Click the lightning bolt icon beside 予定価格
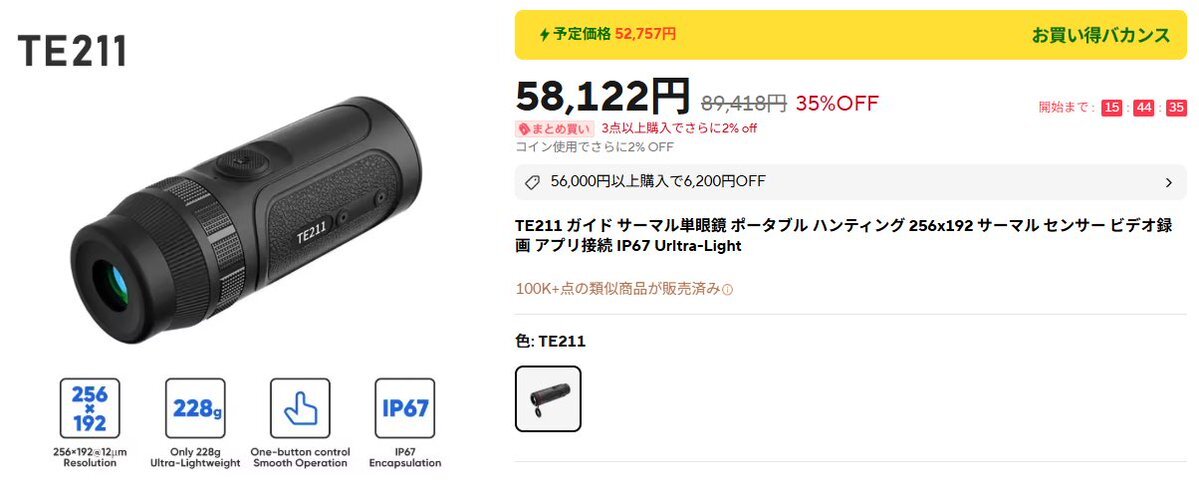This screenshot has height=492, width=1199. (x=544, y=34)
